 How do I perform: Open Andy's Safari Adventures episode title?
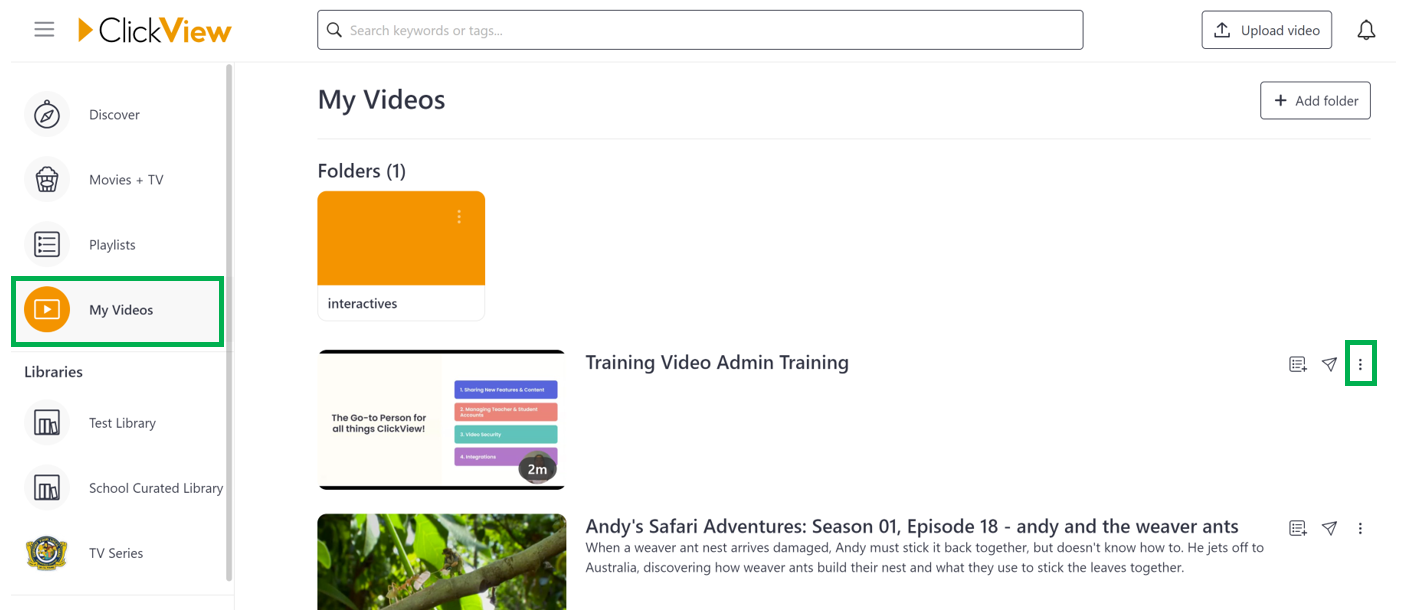pos(912,526)
